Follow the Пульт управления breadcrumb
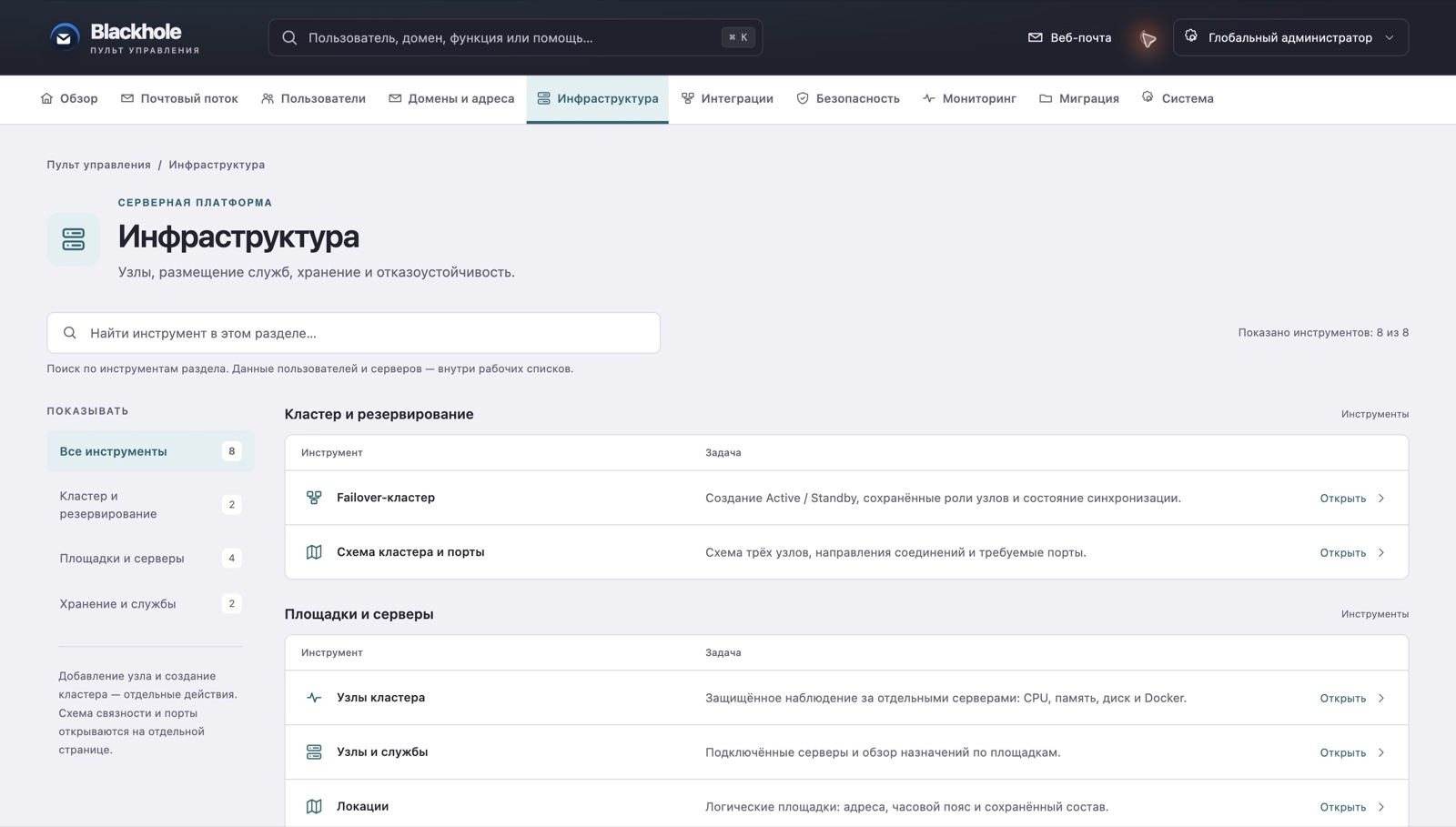The width and height of the screenshot is (1456, 827). tap(98, 165)
